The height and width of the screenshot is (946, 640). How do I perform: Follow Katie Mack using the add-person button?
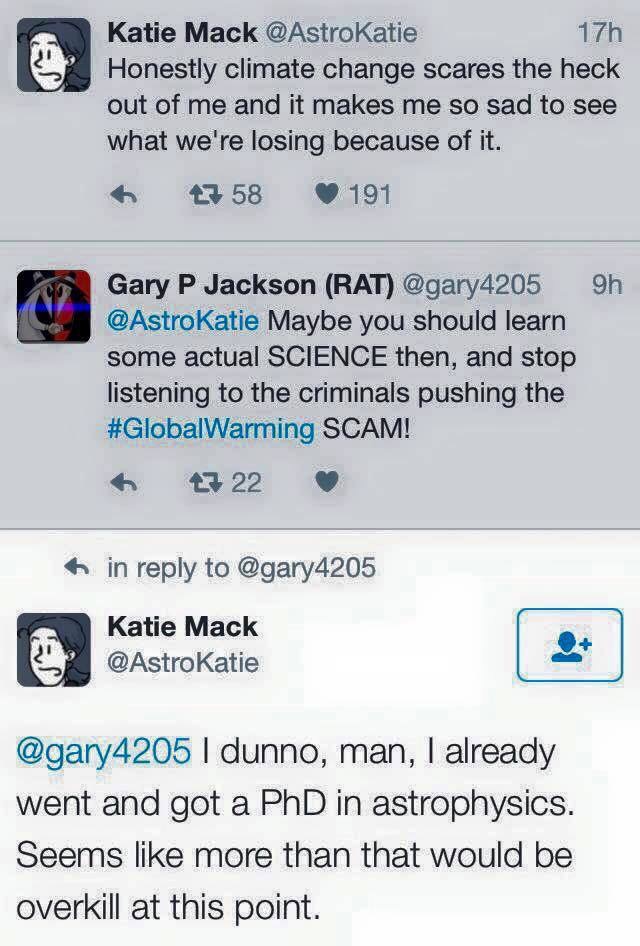[x=569, y=645]
